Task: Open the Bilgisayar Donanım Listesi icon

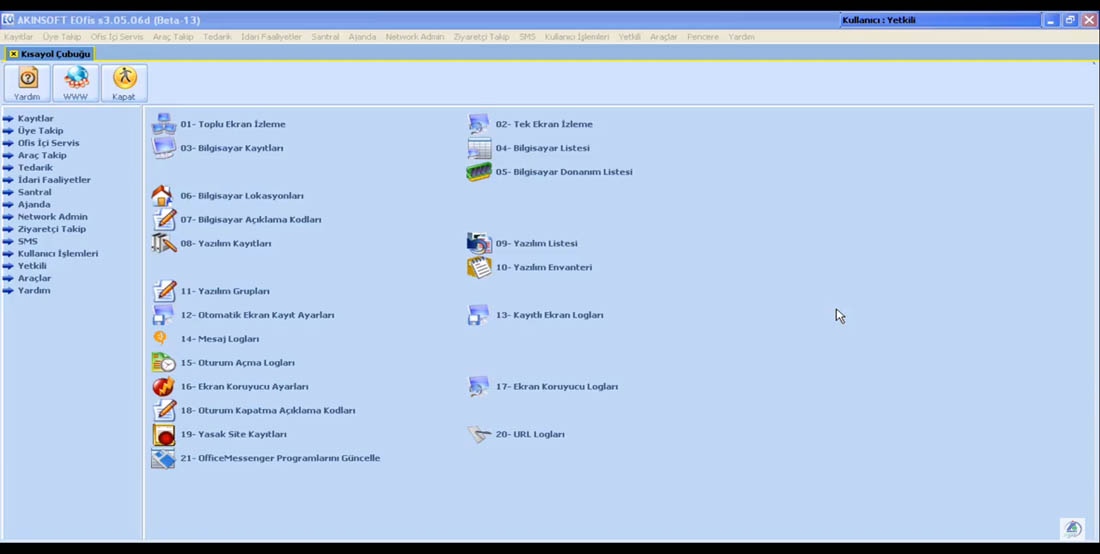Action: coord(479,172)
